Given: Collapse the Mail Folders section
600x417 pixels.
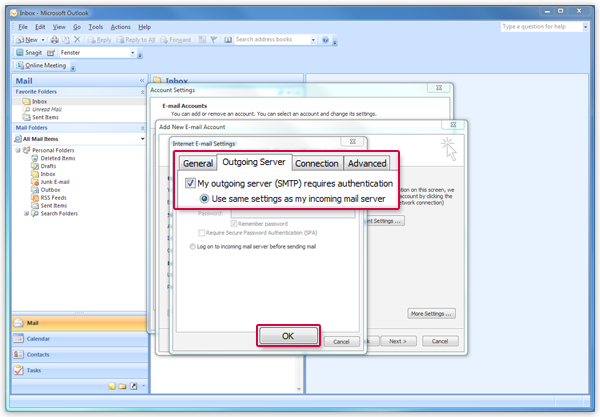Looking at the screenshot, I should tap(142, 128).
